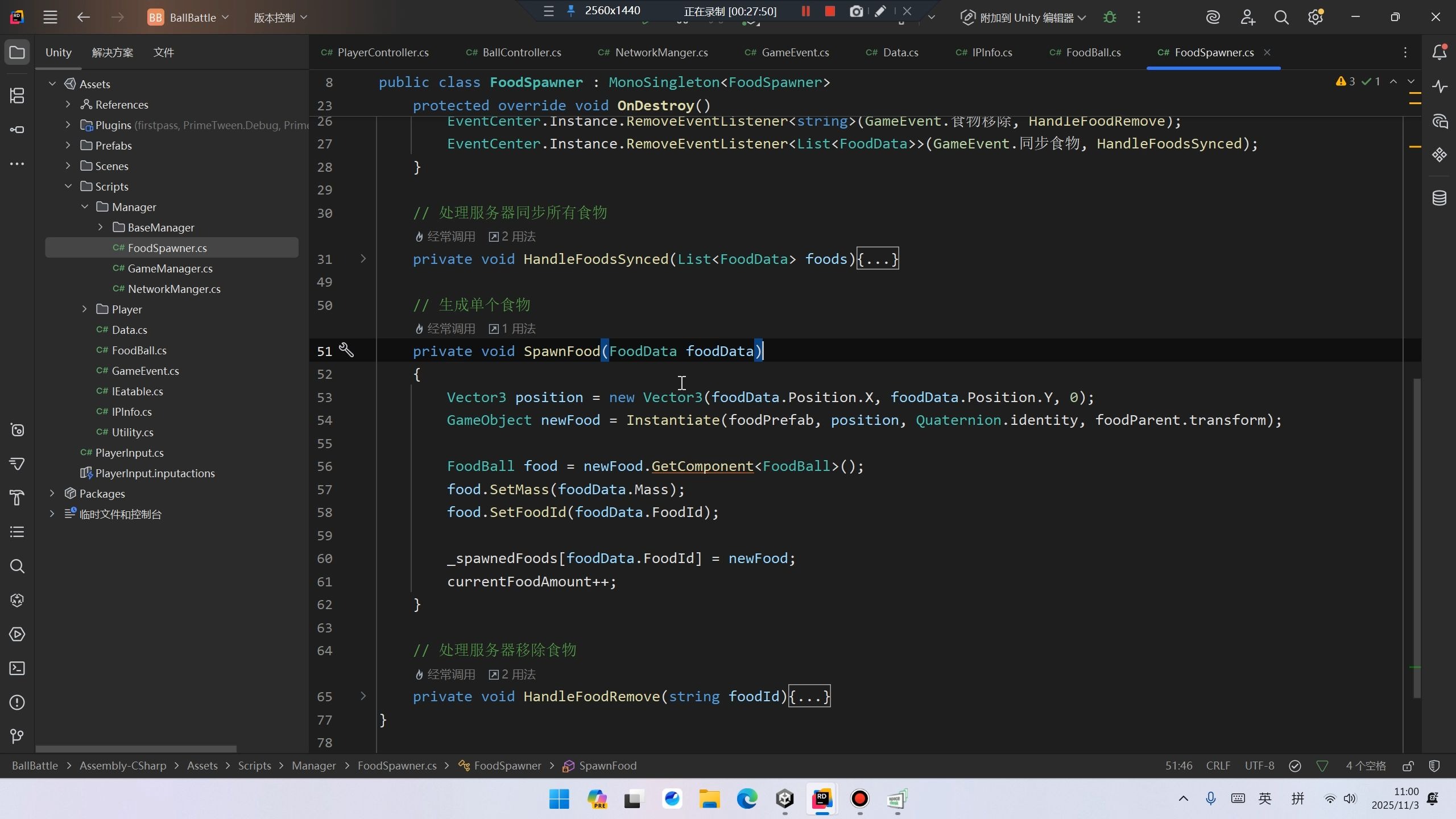Toggle the read-only lock icon in status bar
Image resolution: width=1456 pixels, height=819 pixels.
[x=1408, y=766]
